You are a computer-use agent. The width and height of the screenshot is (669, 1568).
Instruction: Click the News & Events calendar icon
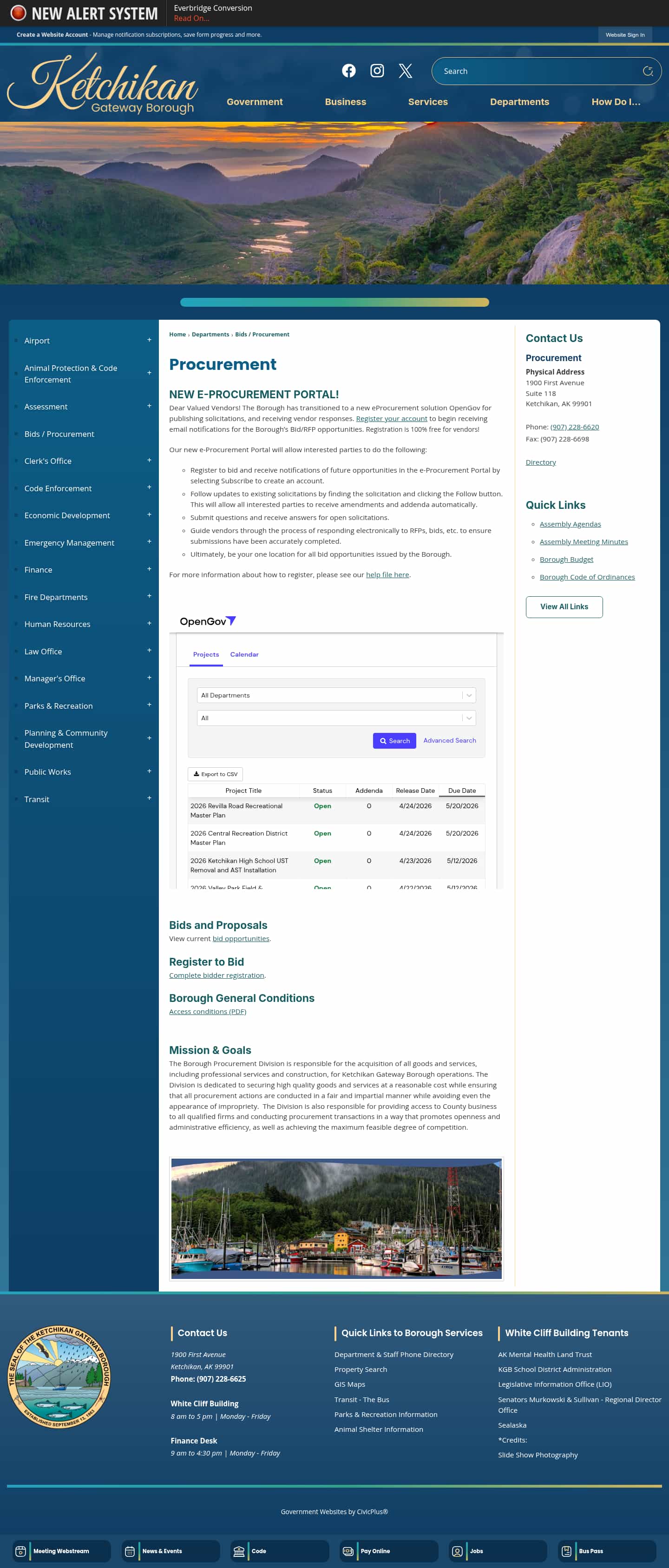click(130, 1551)
